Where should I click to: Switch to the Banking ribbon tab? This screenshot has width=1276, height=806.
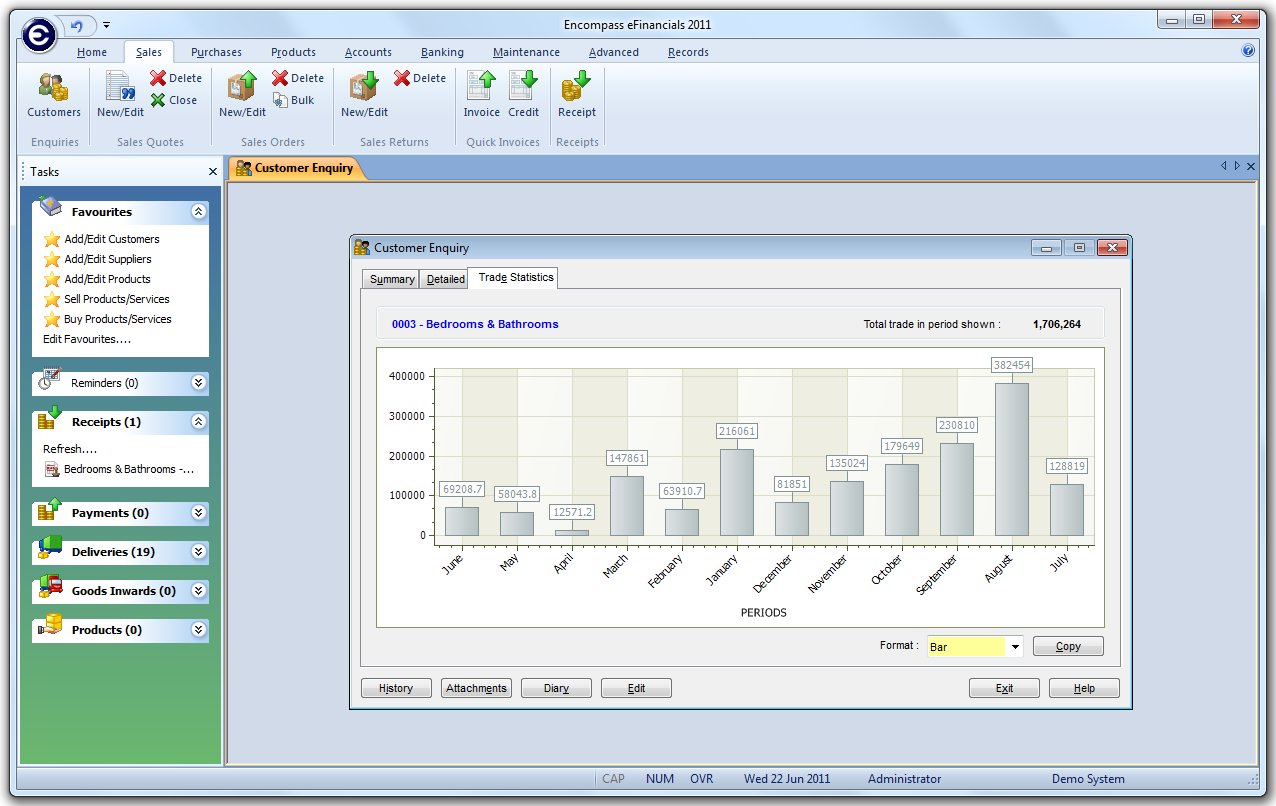442,52
